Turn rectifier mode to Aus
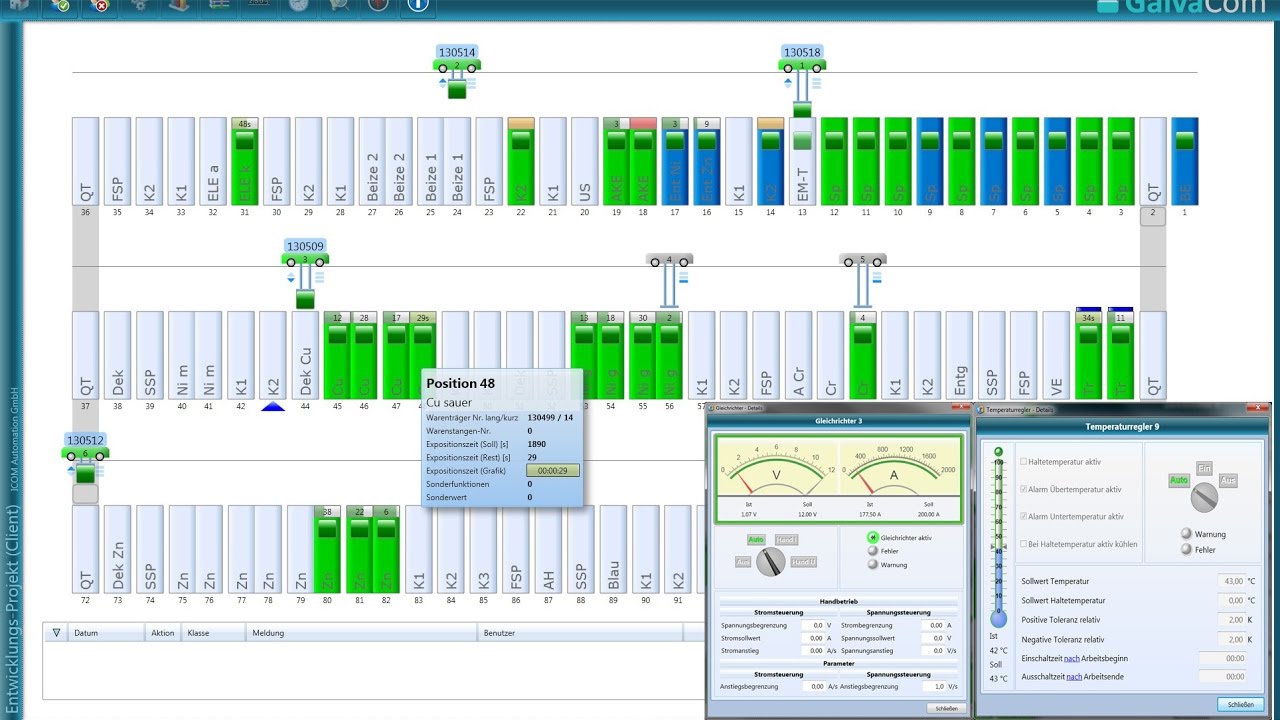1280x720 pixels. pos(744,563)
